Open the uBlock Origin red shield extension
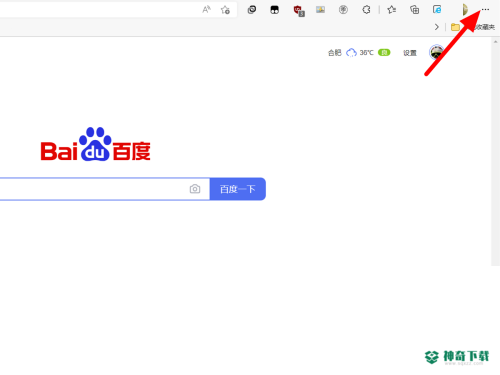500x375 pixels. point(299,10)
